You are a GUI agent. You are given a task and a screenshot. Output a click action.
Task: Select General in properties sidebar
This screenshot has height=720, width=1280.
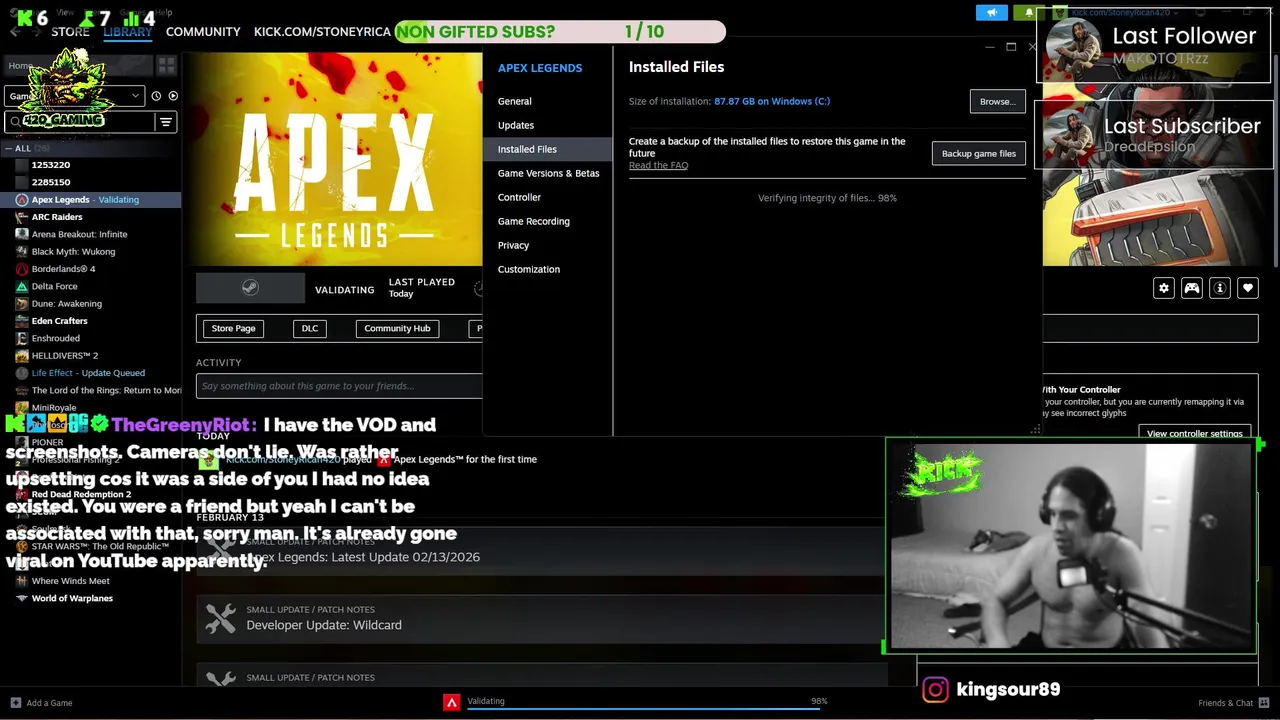(515, 101)
